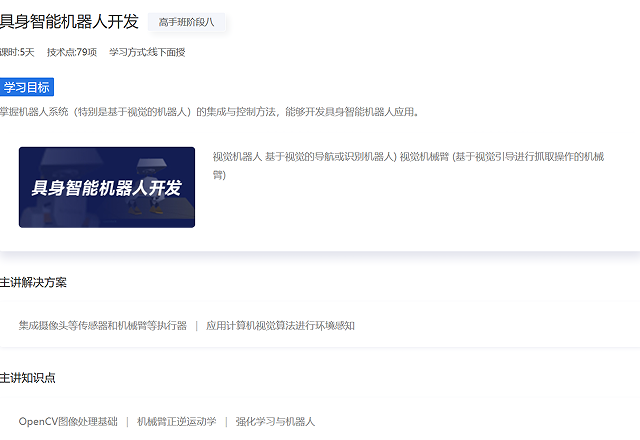Screen dimensions: 640x440
Task: Open the 具身智能机器人开发 course banner thumbnail
Action: click(107, 187)
